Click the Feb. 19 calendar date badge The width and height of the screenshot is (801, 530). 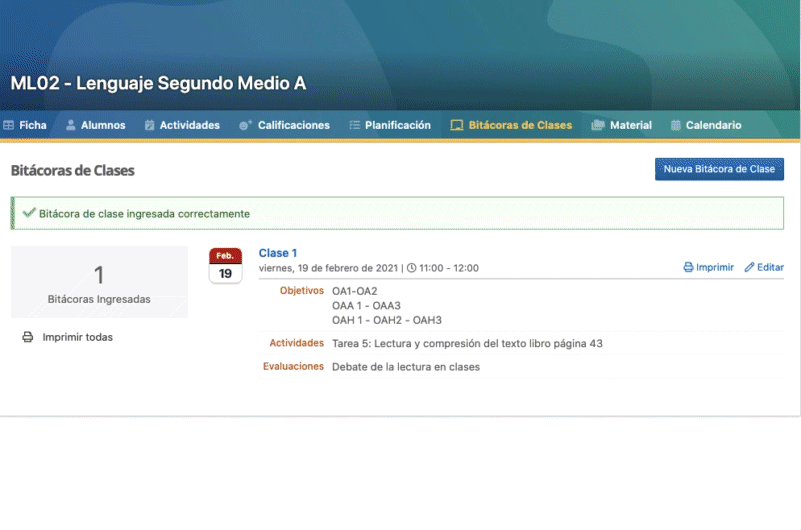click(x=225, y=266)
